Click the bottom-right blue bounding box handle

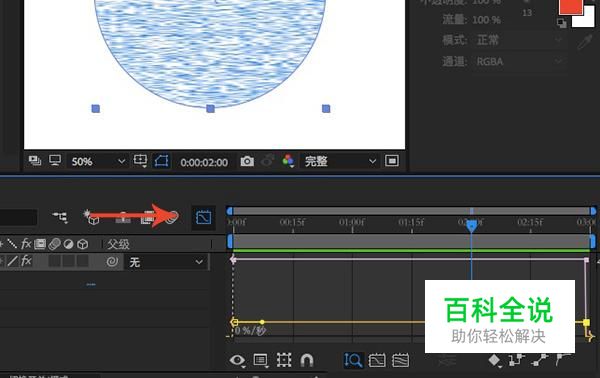[326, 109]
